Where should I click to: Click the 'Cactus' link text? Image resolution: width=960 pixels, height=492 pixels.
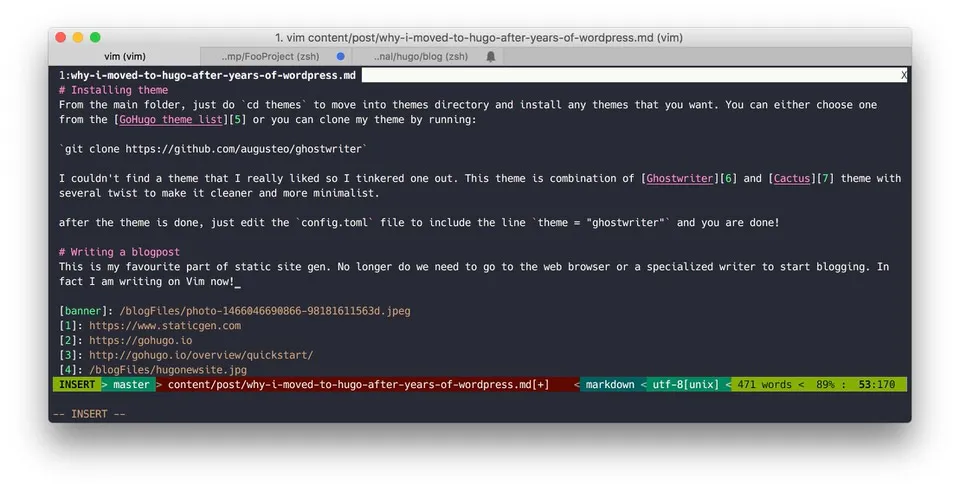[792, 178]
